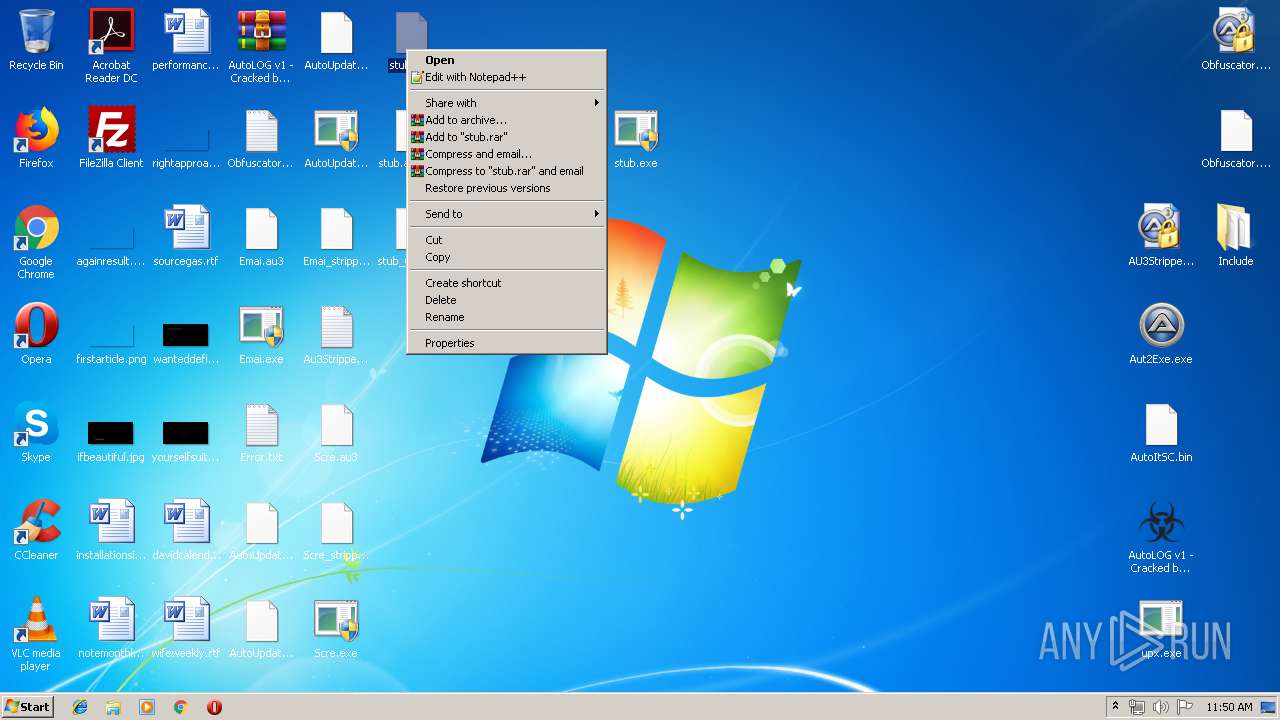Choose Rename in context menu
Screen dimensions: 1280x720
pos(507,317)
